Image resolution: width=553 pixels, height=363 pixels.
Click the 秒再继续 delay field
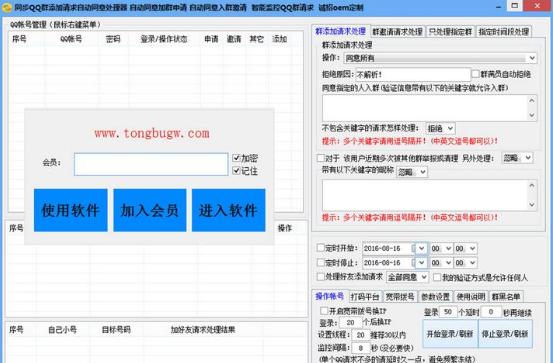coord(491,312)
